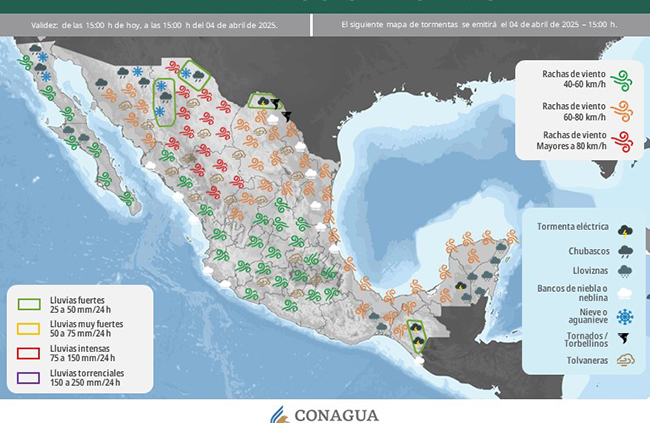Click the Tornados / Torbellinos funnel legend icon

coord(625,339)
